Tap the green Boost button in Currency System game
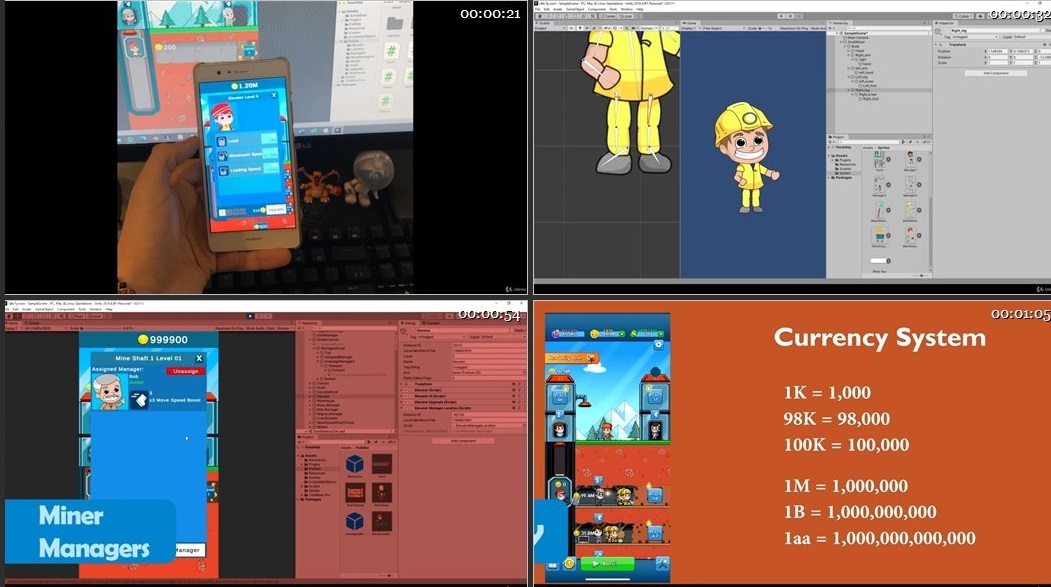This screenshot has width=1051, height=587. pyautogui.click(x=607, y=564)
